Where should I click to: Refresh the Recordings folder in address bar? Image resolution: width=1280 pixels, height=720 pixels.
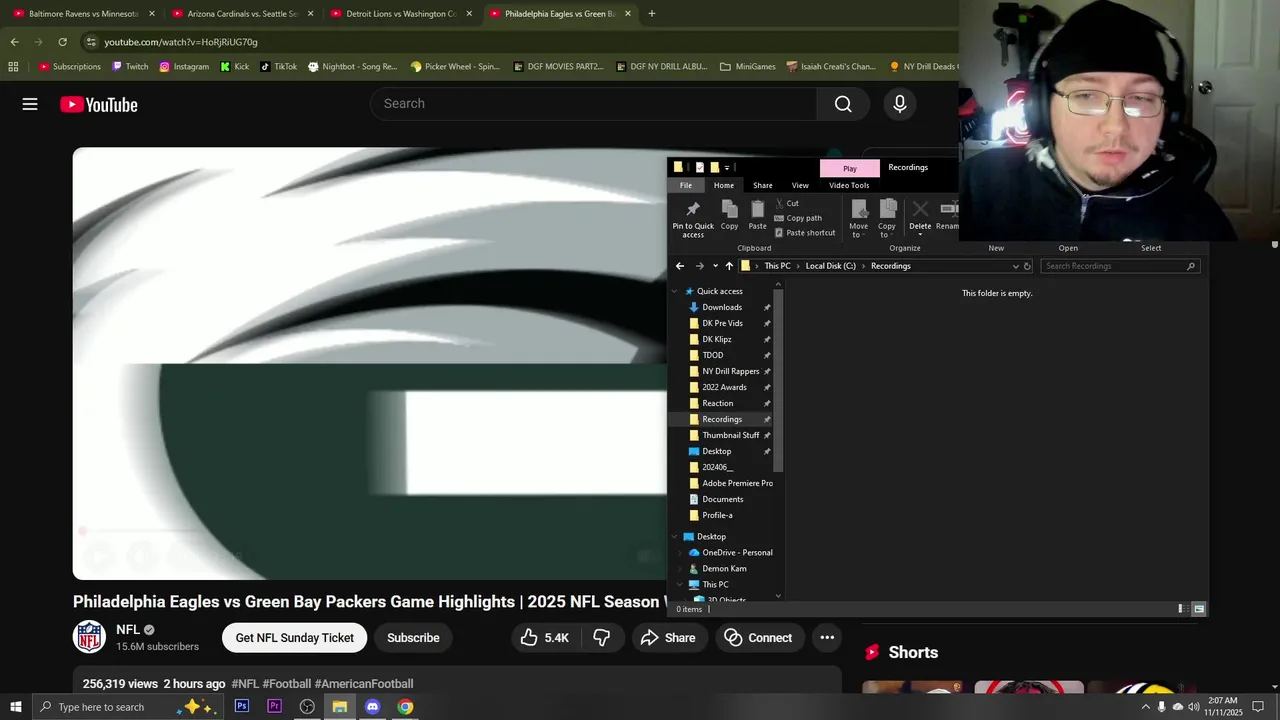pyautogui.click(x=1027, y=266)
